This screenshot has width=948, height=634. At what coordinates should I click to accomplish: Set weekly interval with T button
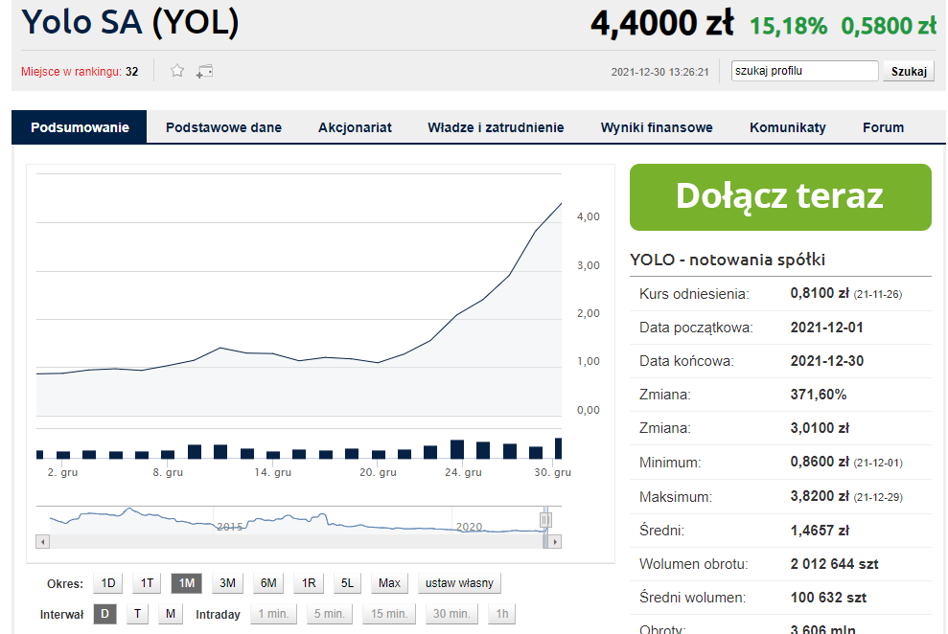click(138, 614)
